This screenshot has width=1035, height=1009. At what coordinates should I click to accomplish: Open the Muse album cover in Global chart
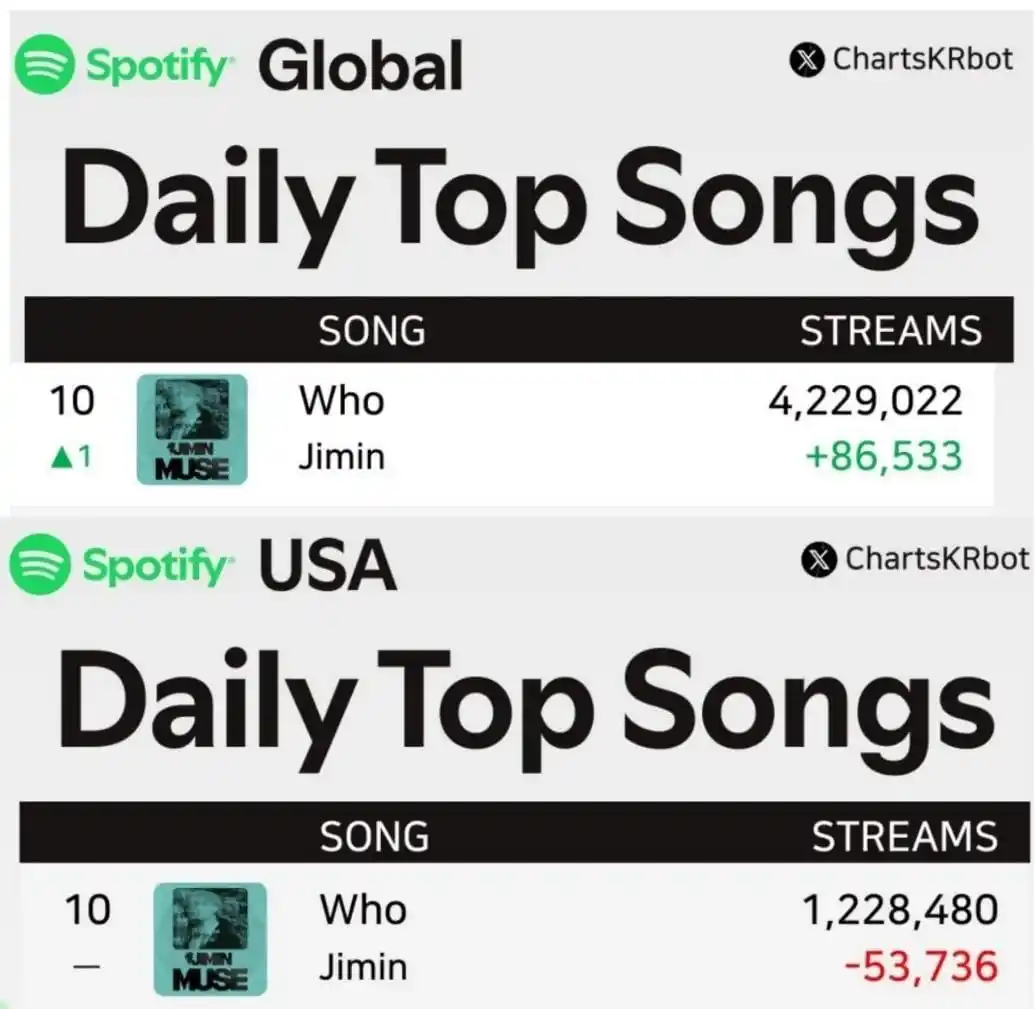tap(192, 430)
